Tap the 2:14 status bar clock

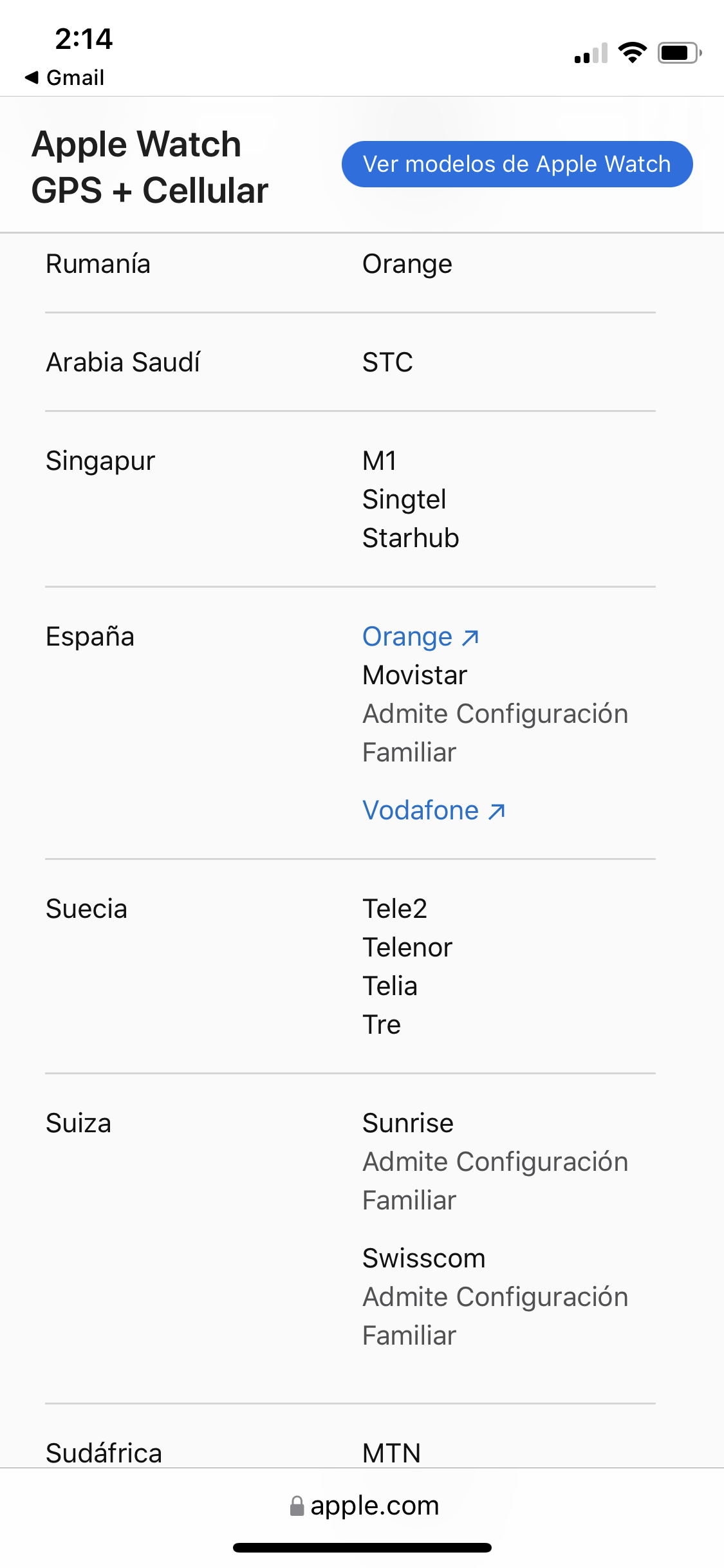pos(84,39)
